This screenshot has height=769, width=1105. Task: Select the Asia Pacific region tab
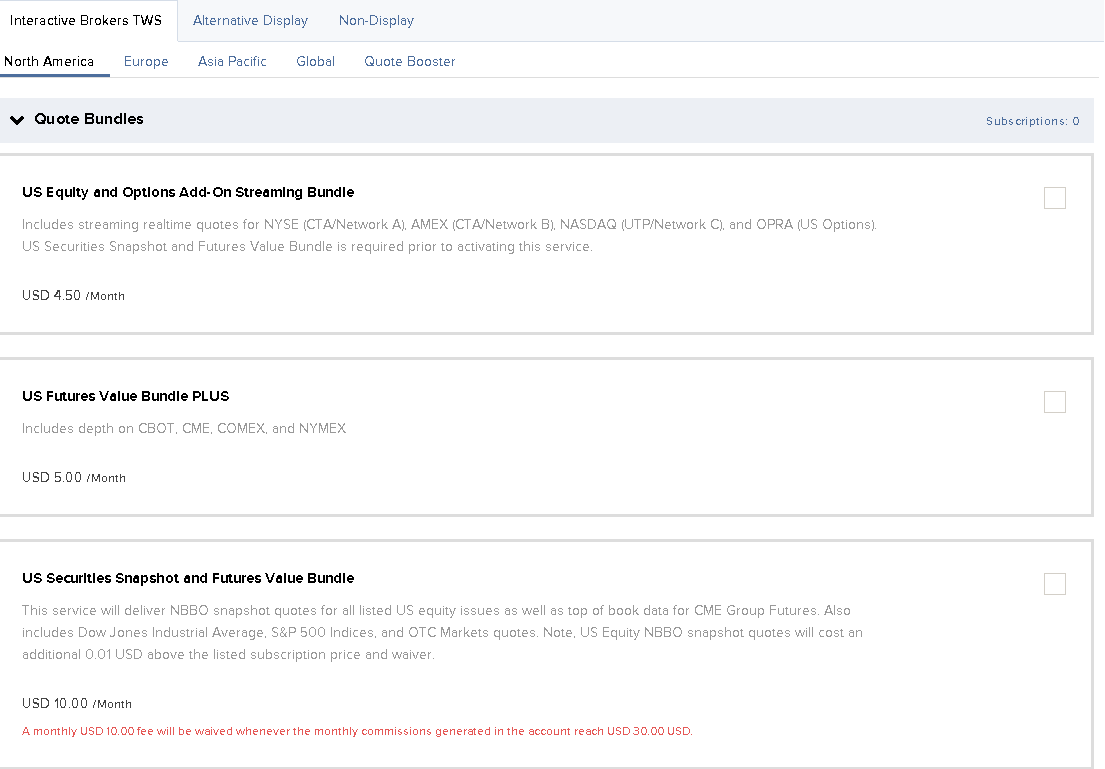pyautogui.click(x=232, y=61)
